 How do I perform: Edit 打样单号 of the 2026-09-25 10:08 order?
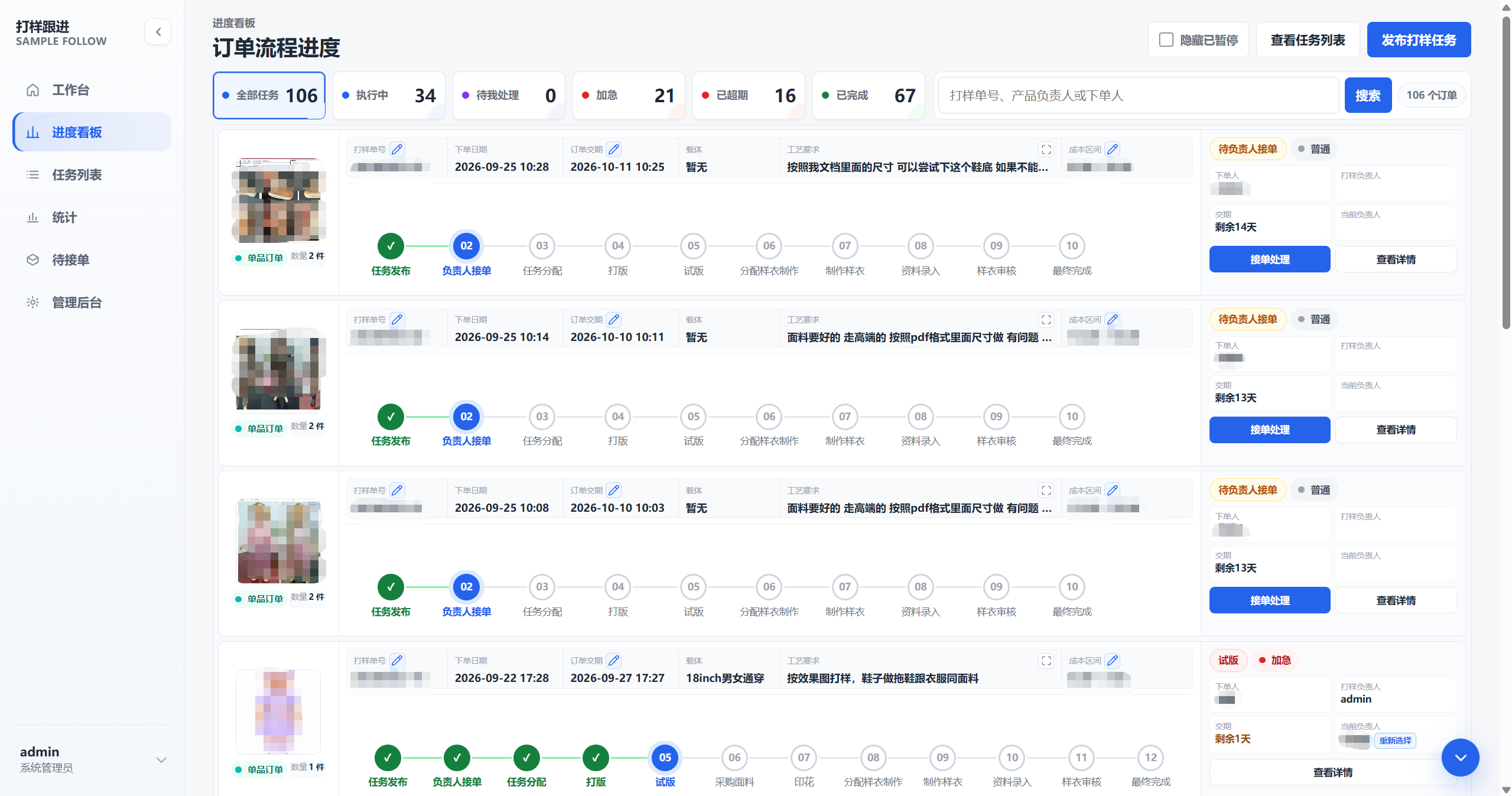click(398, 490)
